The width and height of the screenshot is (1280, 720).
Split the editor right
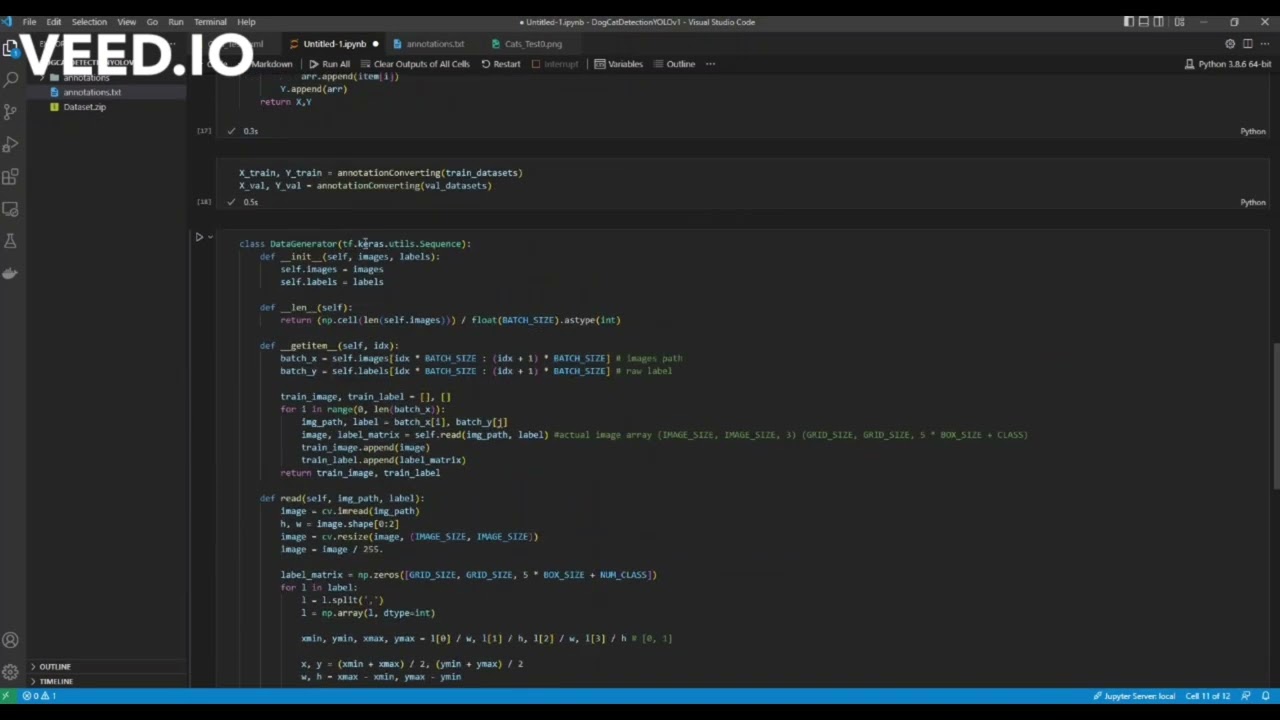(x=1247, y=44)
